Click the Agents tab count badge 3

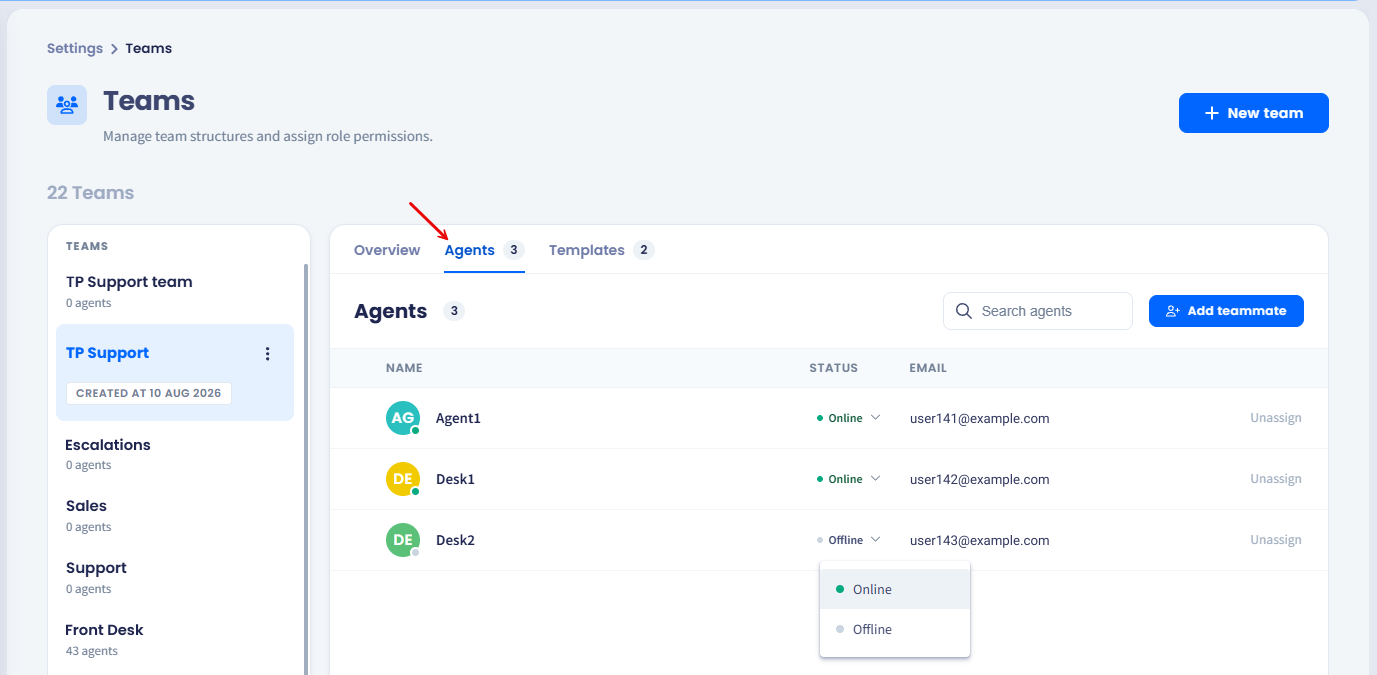point(514,250)
